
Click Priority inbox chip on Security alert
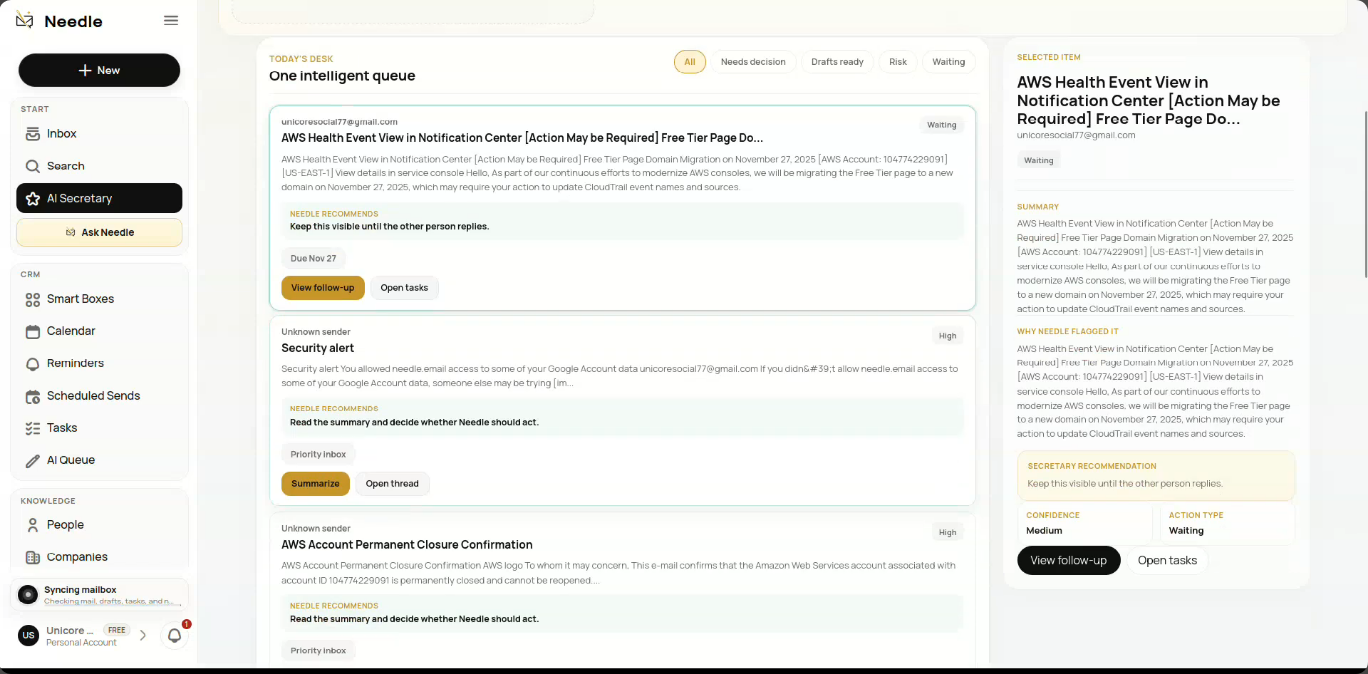pos(318,454)
